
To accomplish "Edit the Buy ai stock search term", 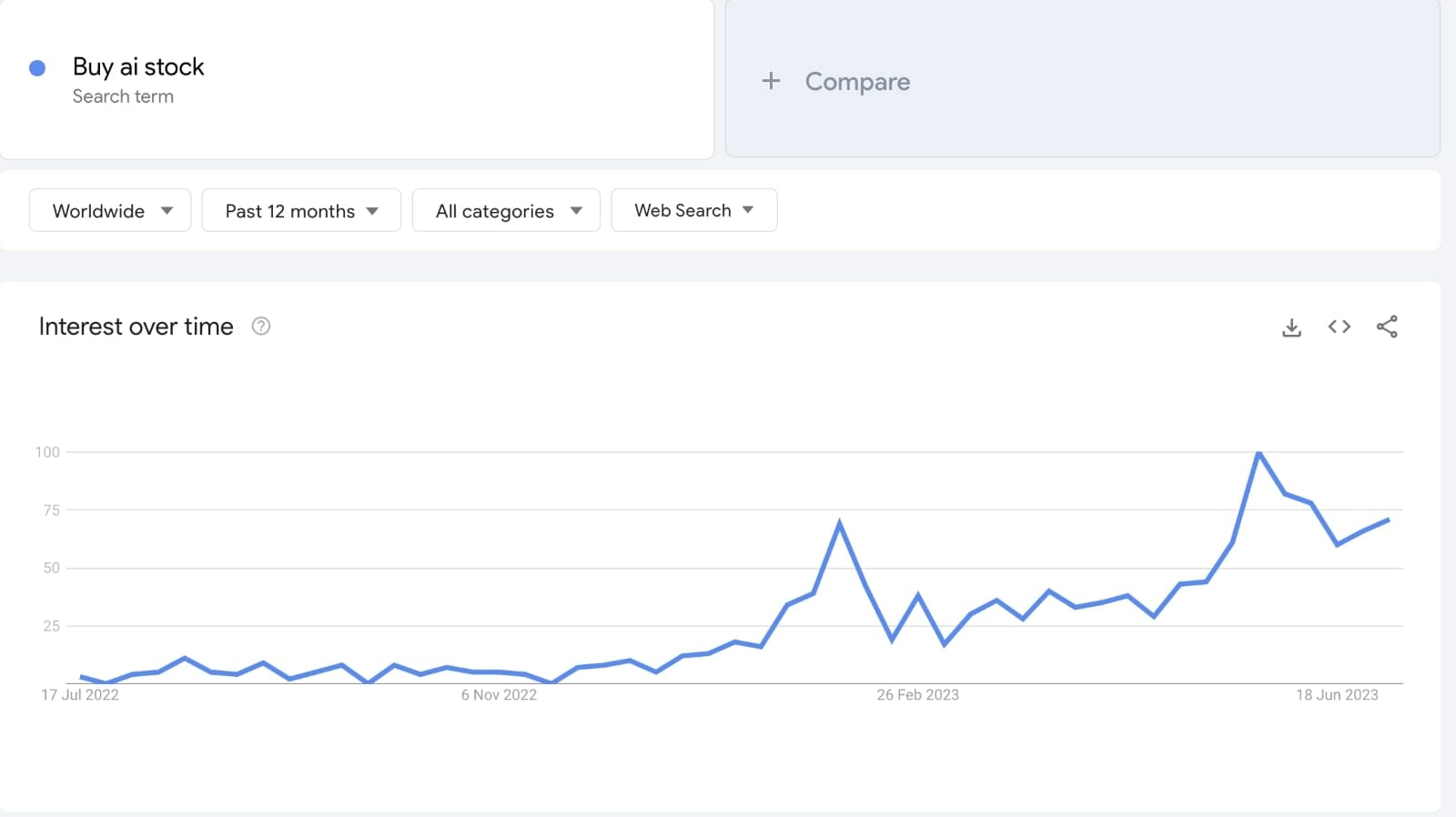I will (138, 67).
